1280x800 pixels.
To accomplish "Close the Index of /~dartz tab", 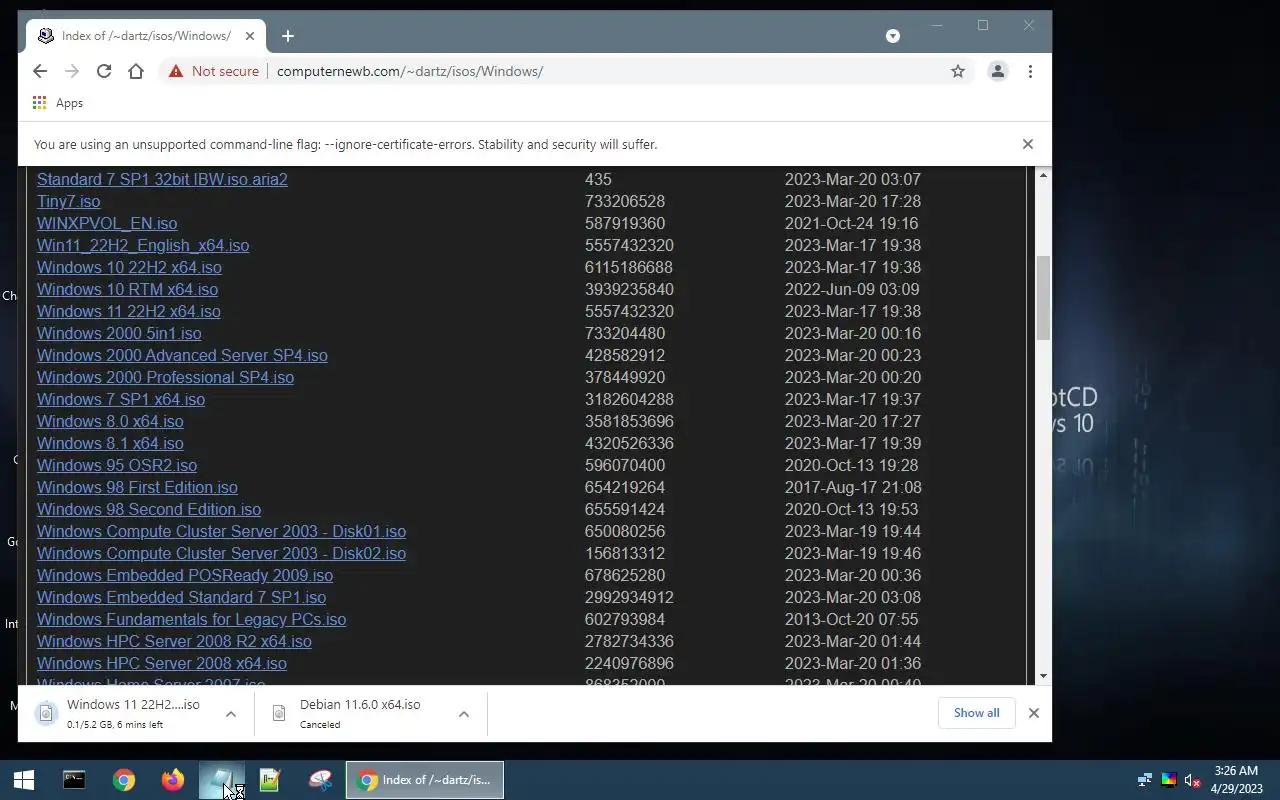I will pyautogui.click(x=250, y=36).
